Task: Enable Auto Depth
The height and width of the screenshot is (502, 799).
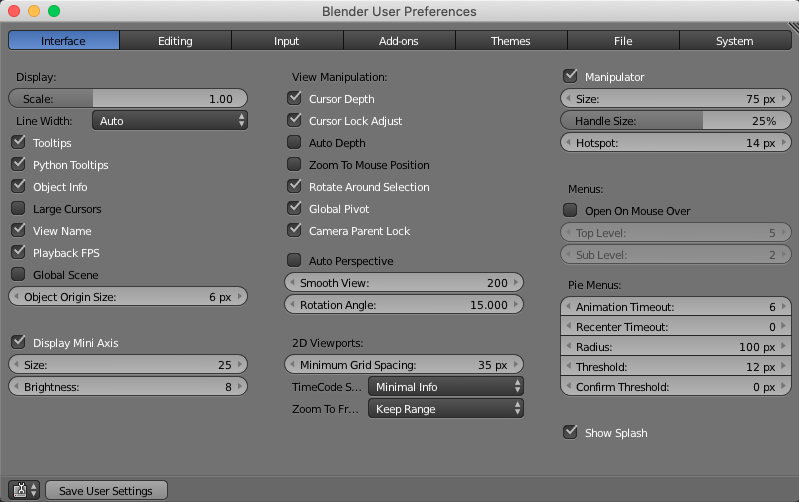Action: click(294, 142)
